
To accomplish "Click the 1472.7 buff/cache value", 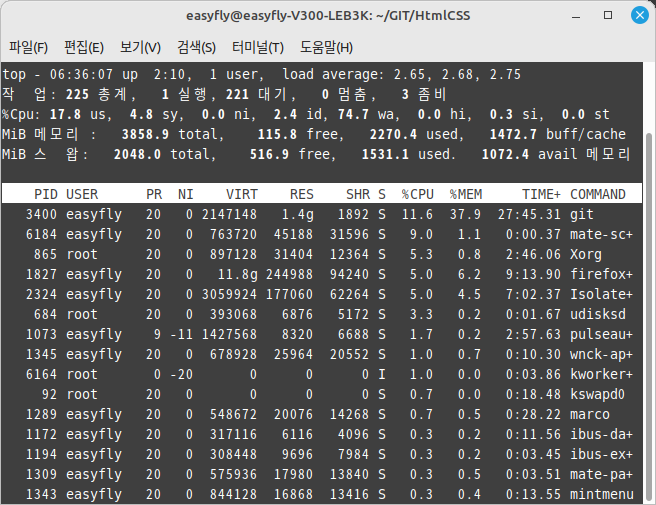I will click(558, 134).
